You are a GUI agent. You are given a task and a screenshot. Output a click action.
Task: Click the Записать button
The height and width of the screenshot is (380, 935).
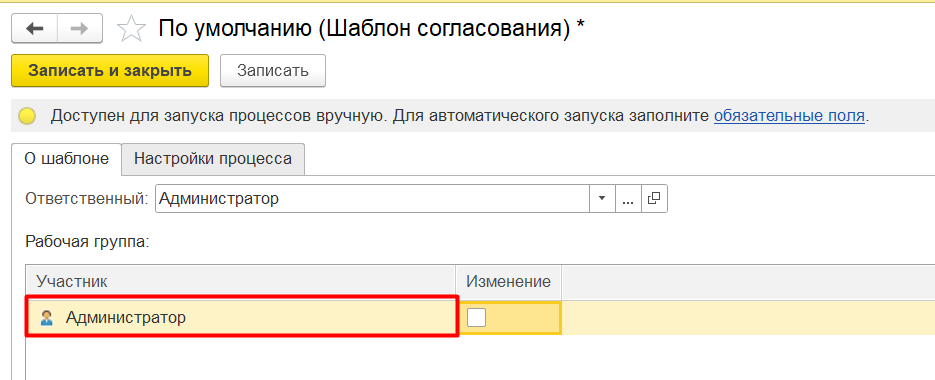(273, 70)
